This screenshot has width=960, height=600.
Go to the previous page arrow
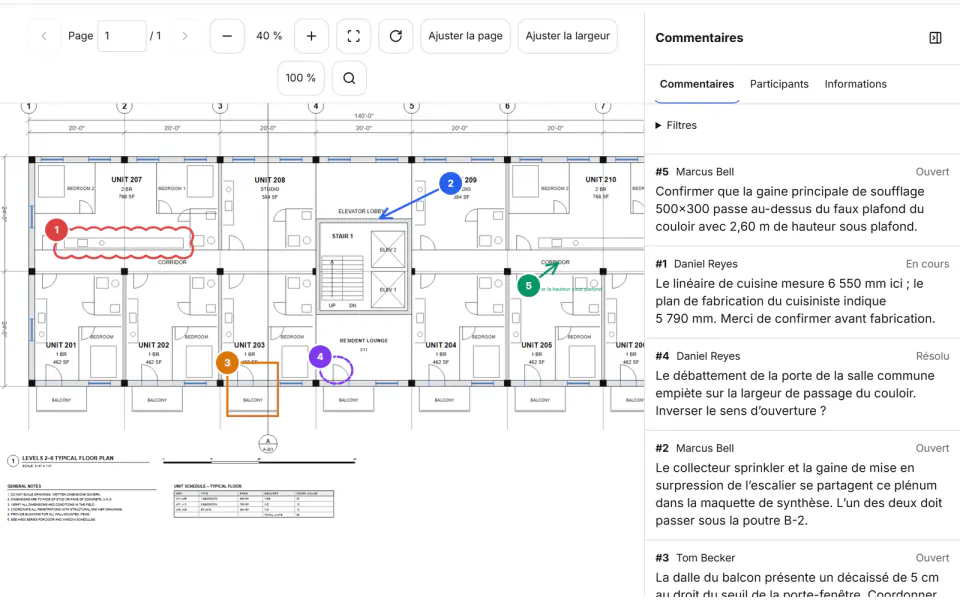click(44, 36)
